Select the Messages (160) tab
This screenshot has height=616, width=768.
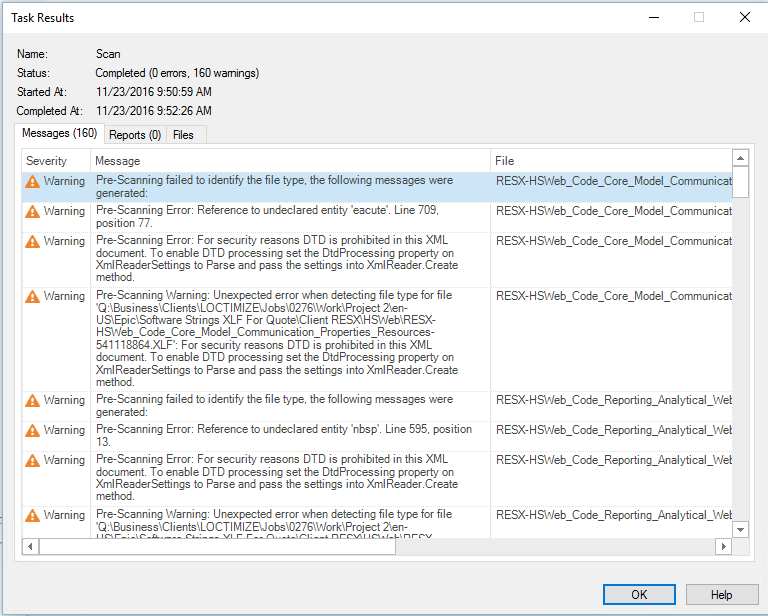tap(59, 134)
